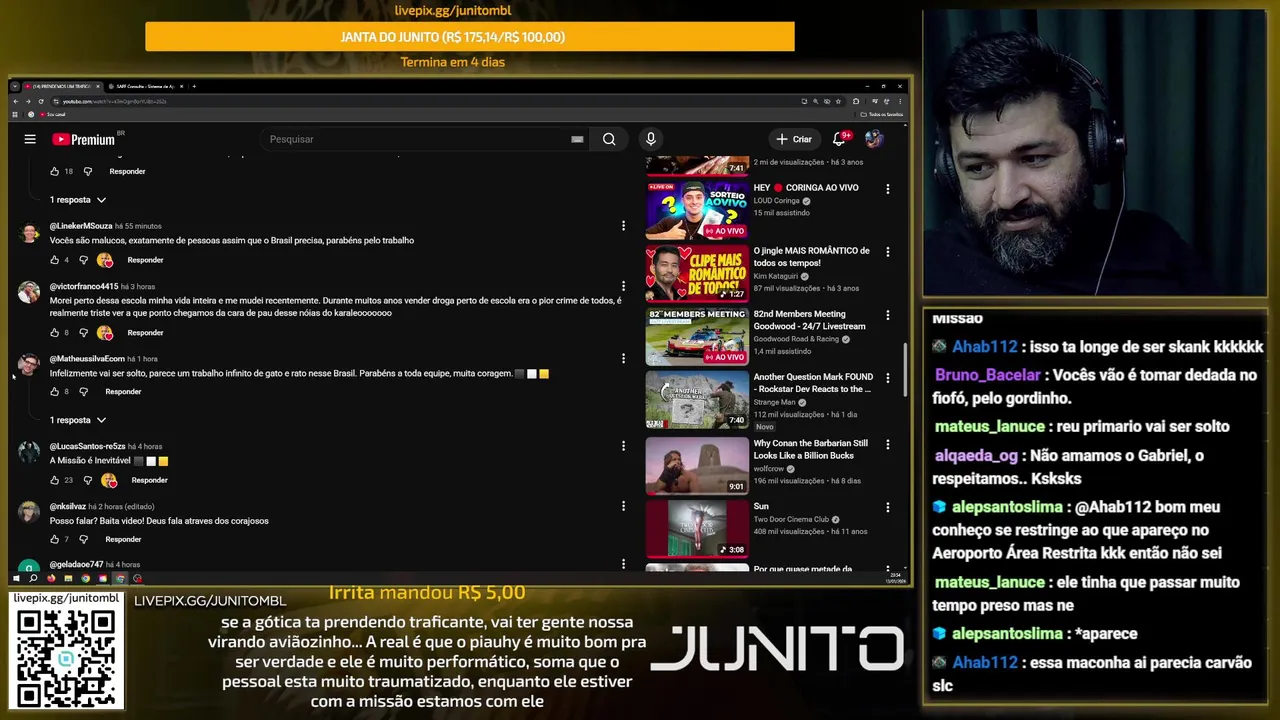
Task: Like the comment by @LinekerMSouza
Action: 55,260
